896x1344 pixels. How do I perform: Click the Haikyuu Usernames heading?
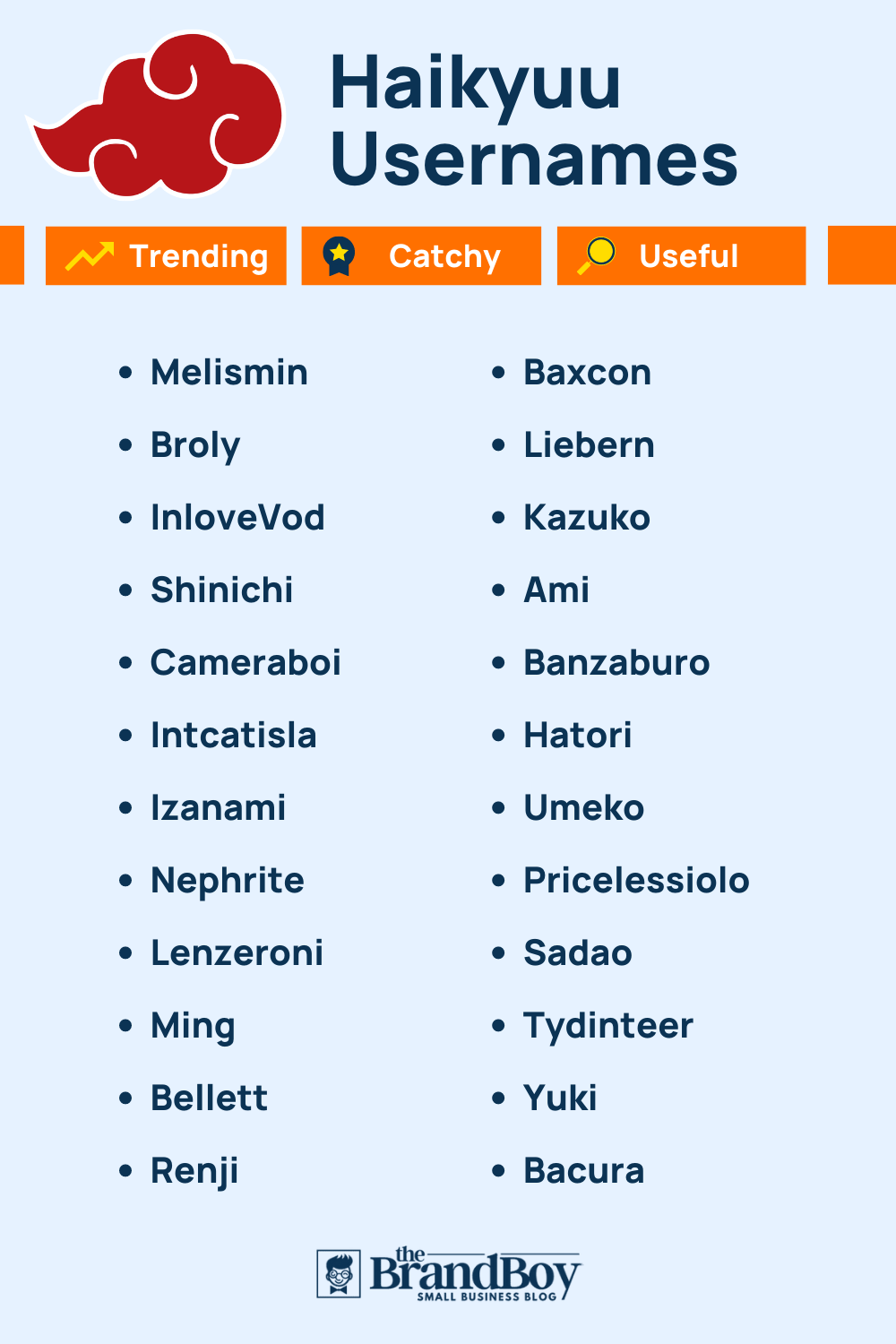533,121
